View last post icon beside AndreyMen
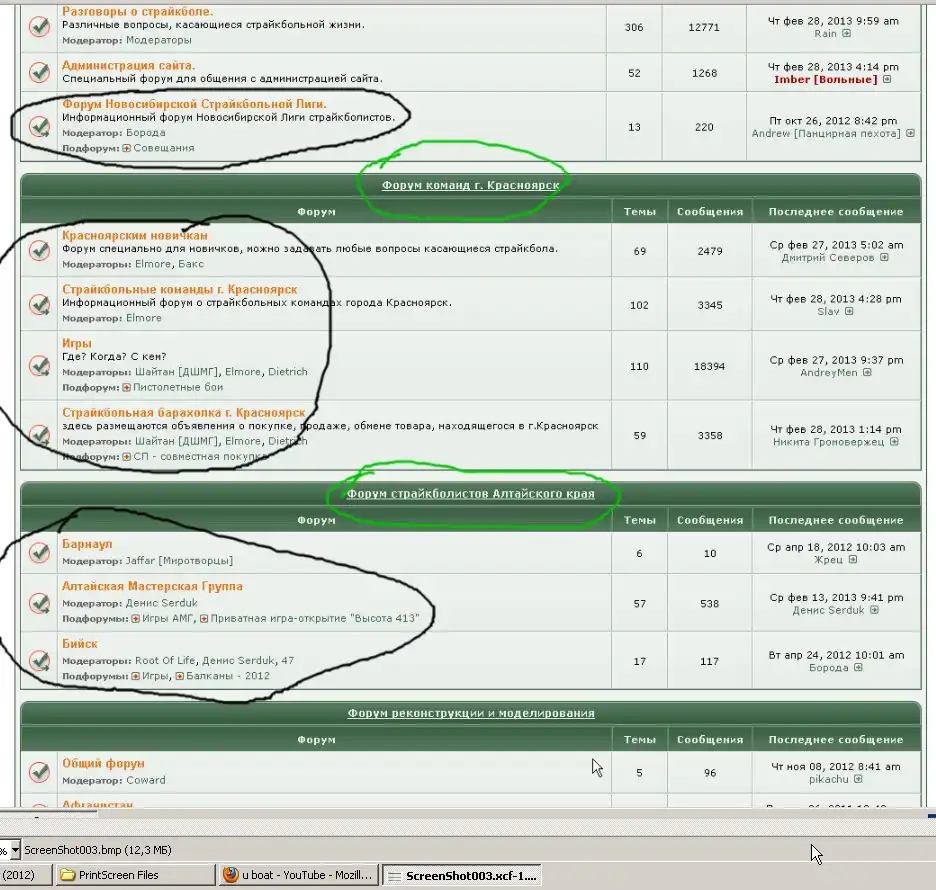This screenshot has height=890, width=936. pyautogui.click(x=867, y=373)
